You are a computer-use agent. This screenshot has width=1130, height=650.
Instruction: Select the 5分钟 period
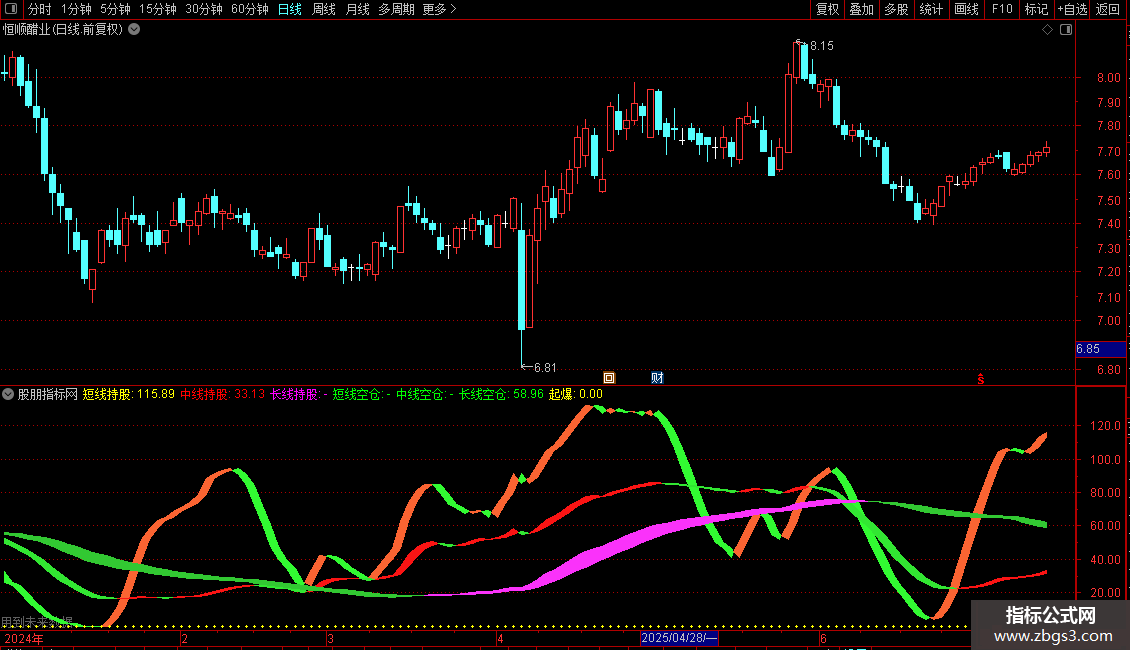[115, 9]
